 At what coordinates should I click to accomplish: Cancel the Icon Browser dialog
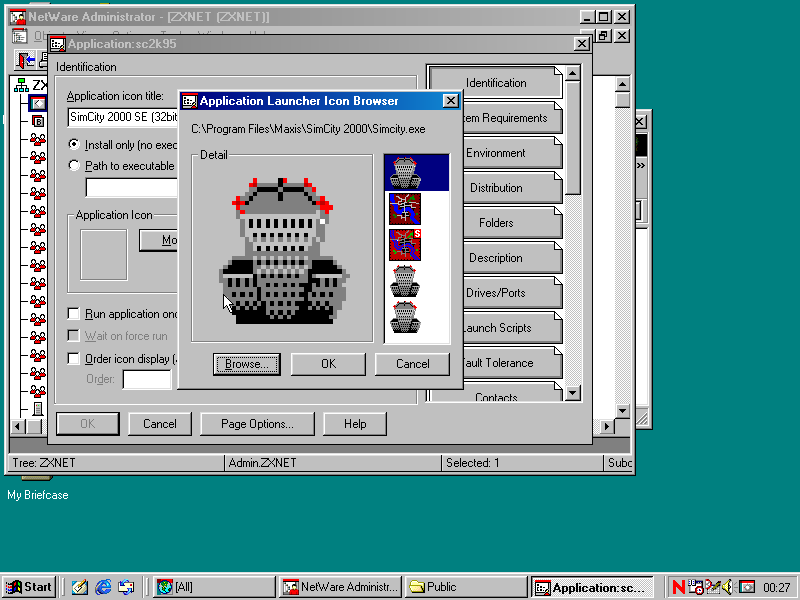click(413, 364)
